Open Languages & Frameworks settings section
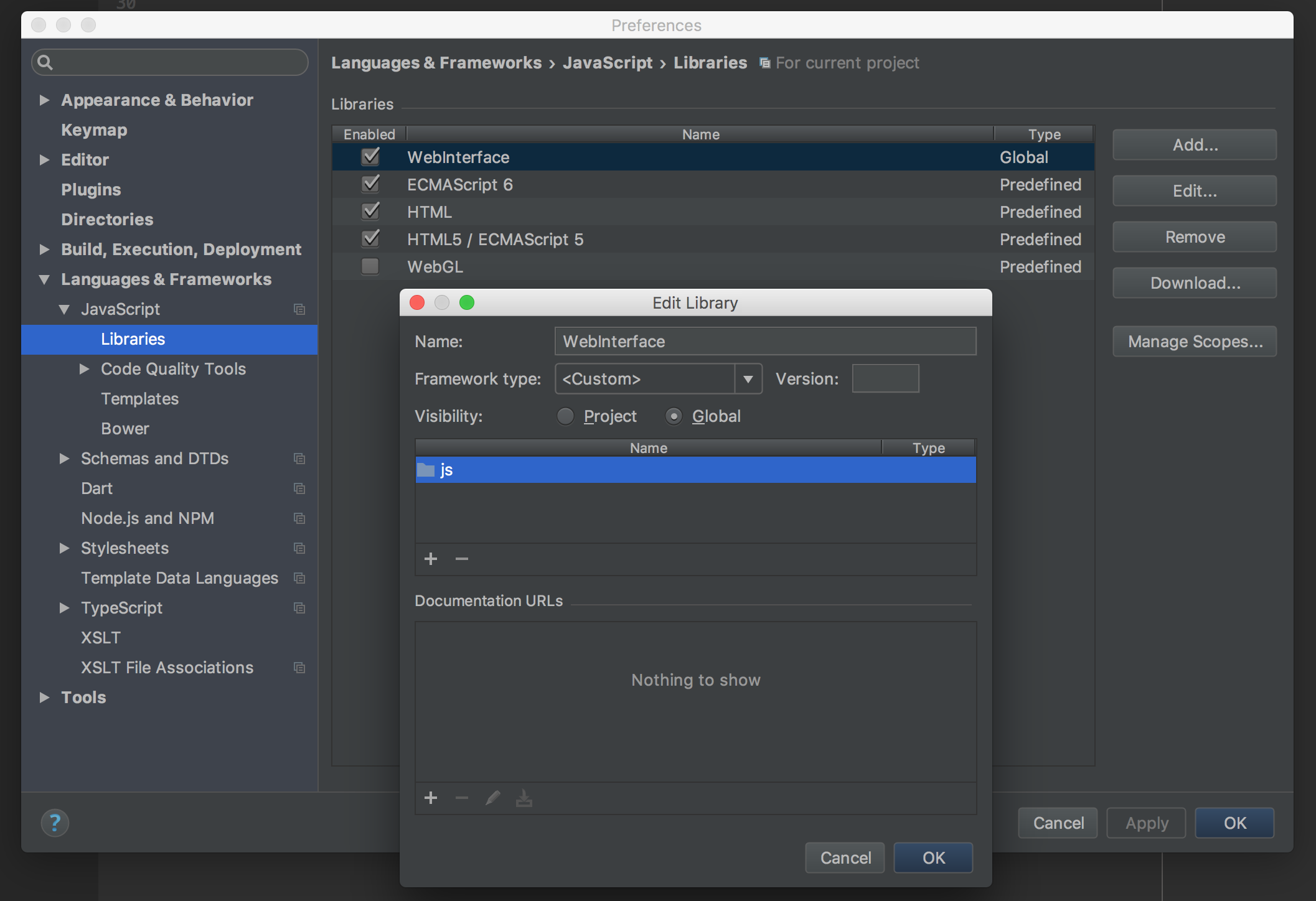 pos(166,278)
